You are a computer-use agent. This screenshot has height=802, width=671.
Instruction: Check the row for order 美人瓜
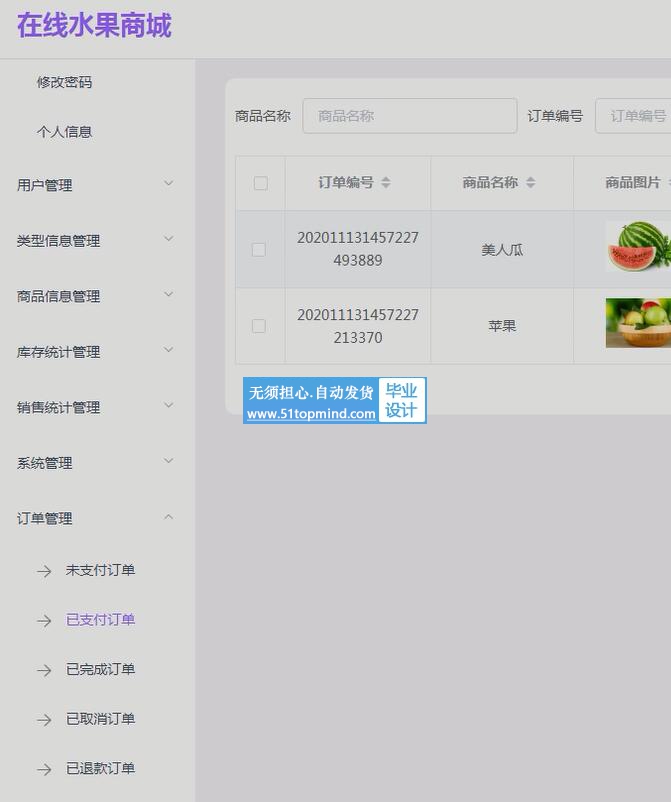pyautogui.click(x=259, y=250)
